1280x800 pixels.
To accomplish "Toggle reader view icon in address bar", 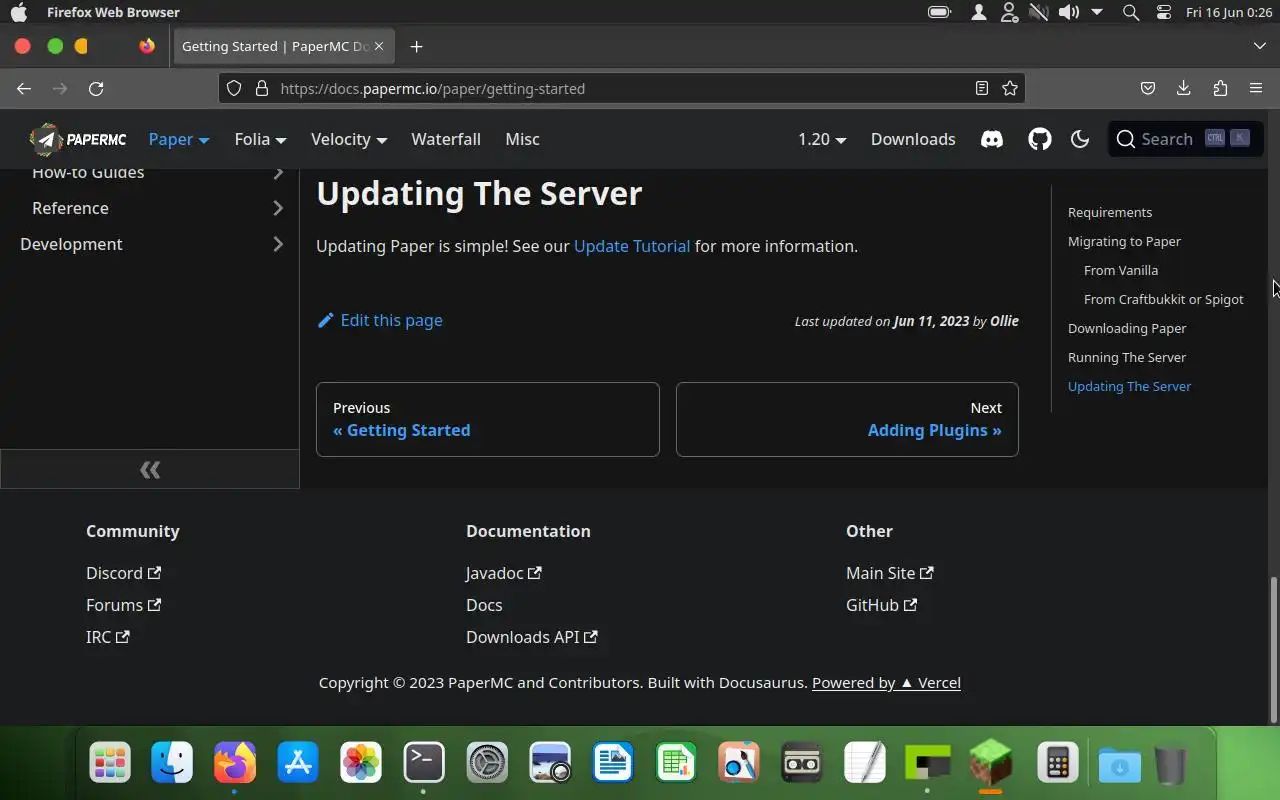I will 982,88.
